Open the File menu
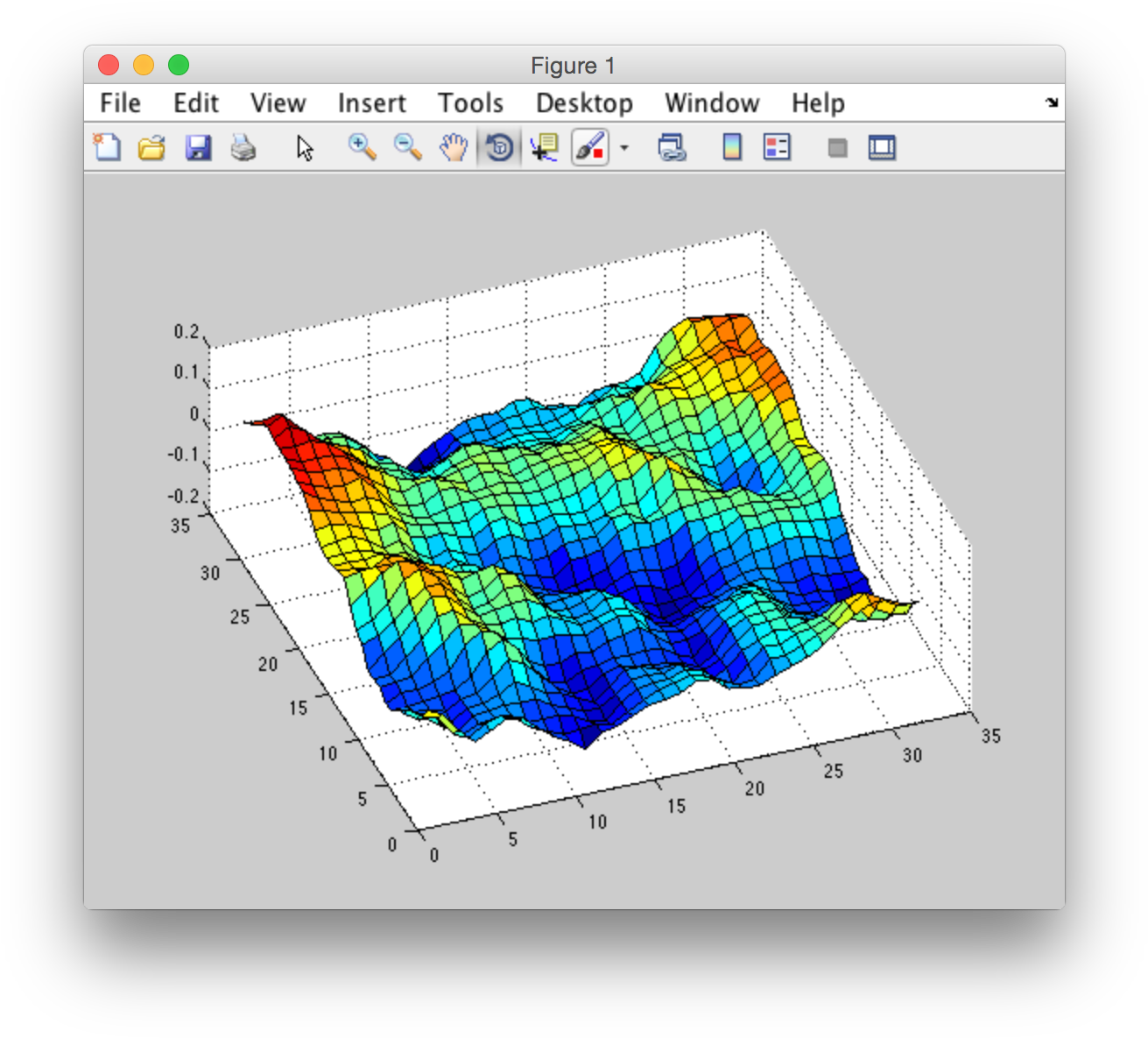 (x=119, y=102)
